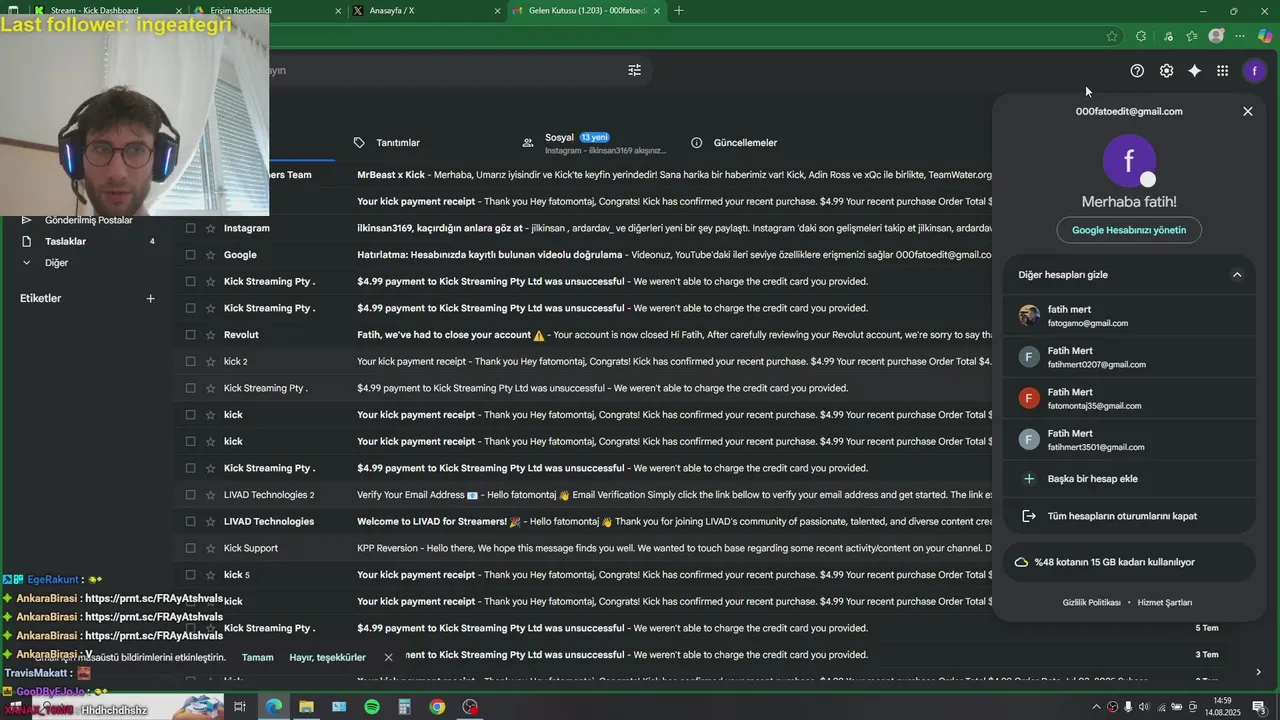Open browser favorites list icon
This screenshot has height=720, width=1280.
pyautogui.click(x=1192, y=36)
